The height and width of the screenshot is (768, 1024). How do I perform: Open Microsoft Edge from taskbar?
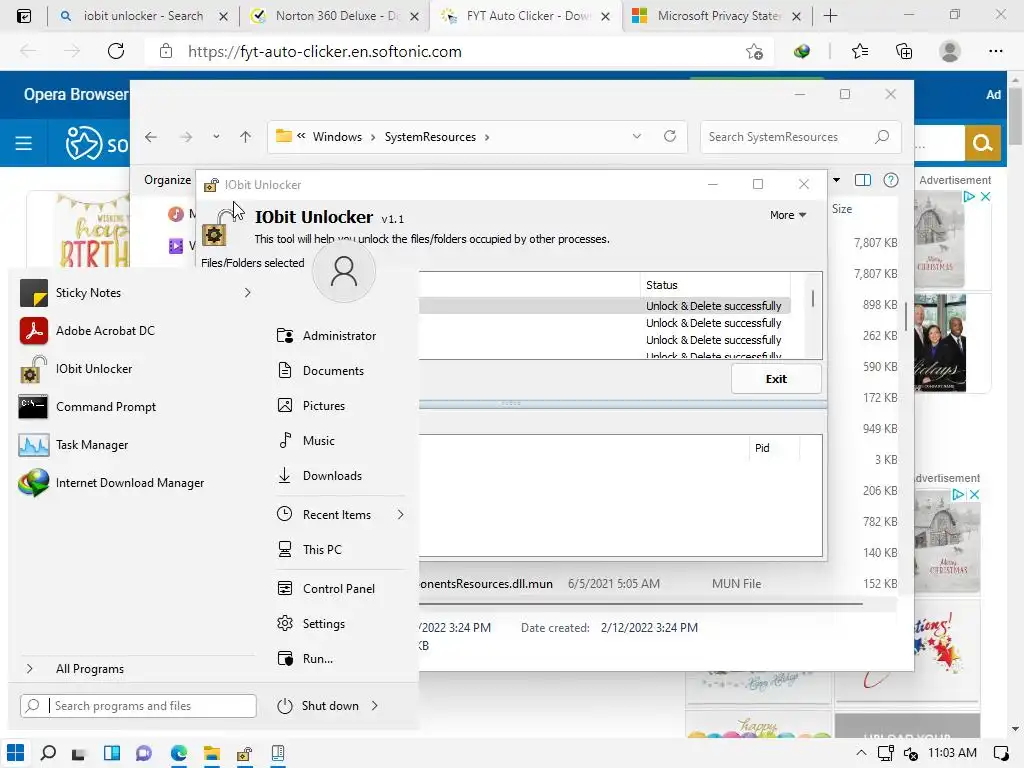[179, 753]
